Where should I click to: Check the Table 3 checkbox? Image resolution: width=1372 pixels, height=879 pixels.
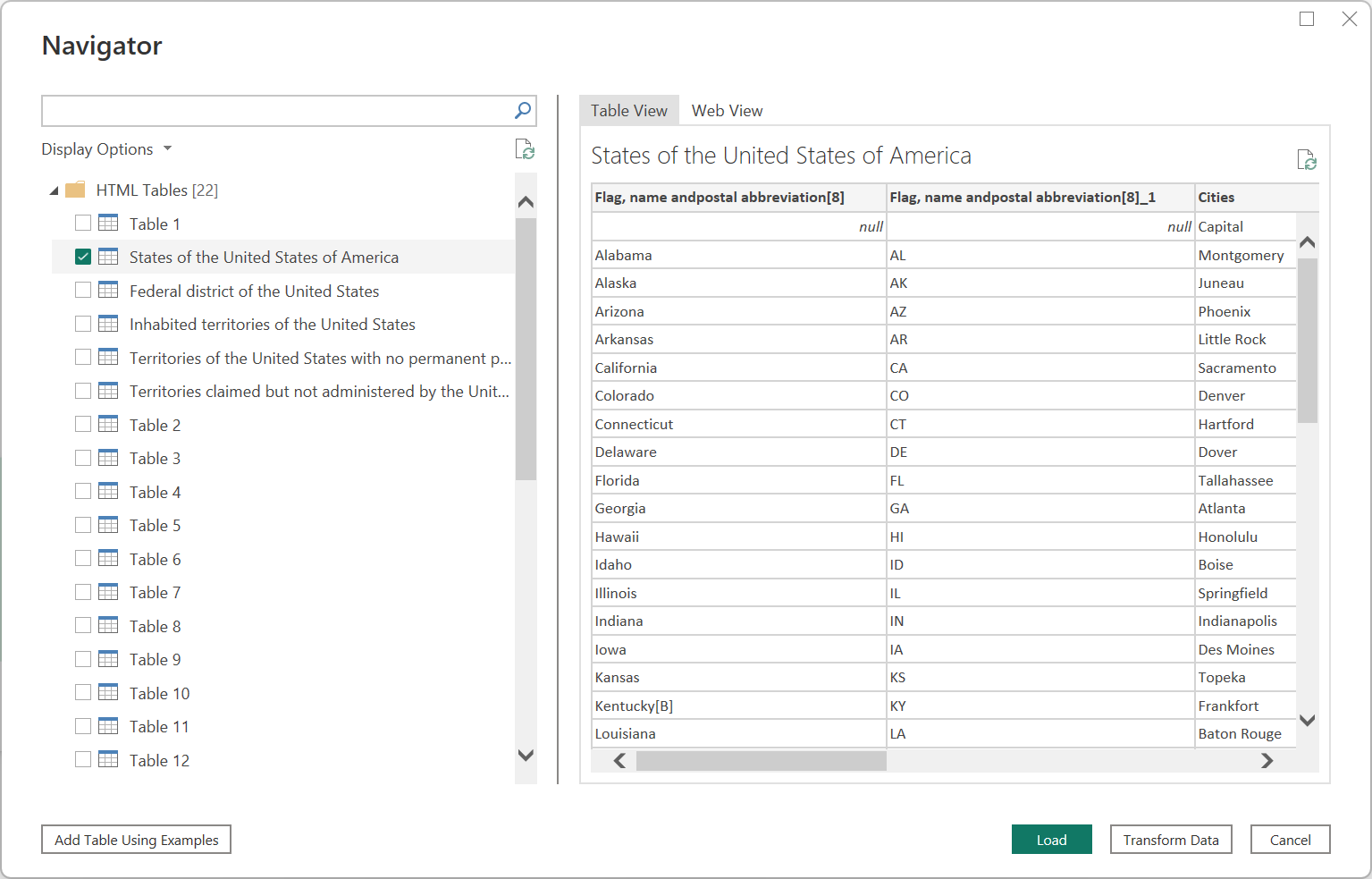click(83, 458)
